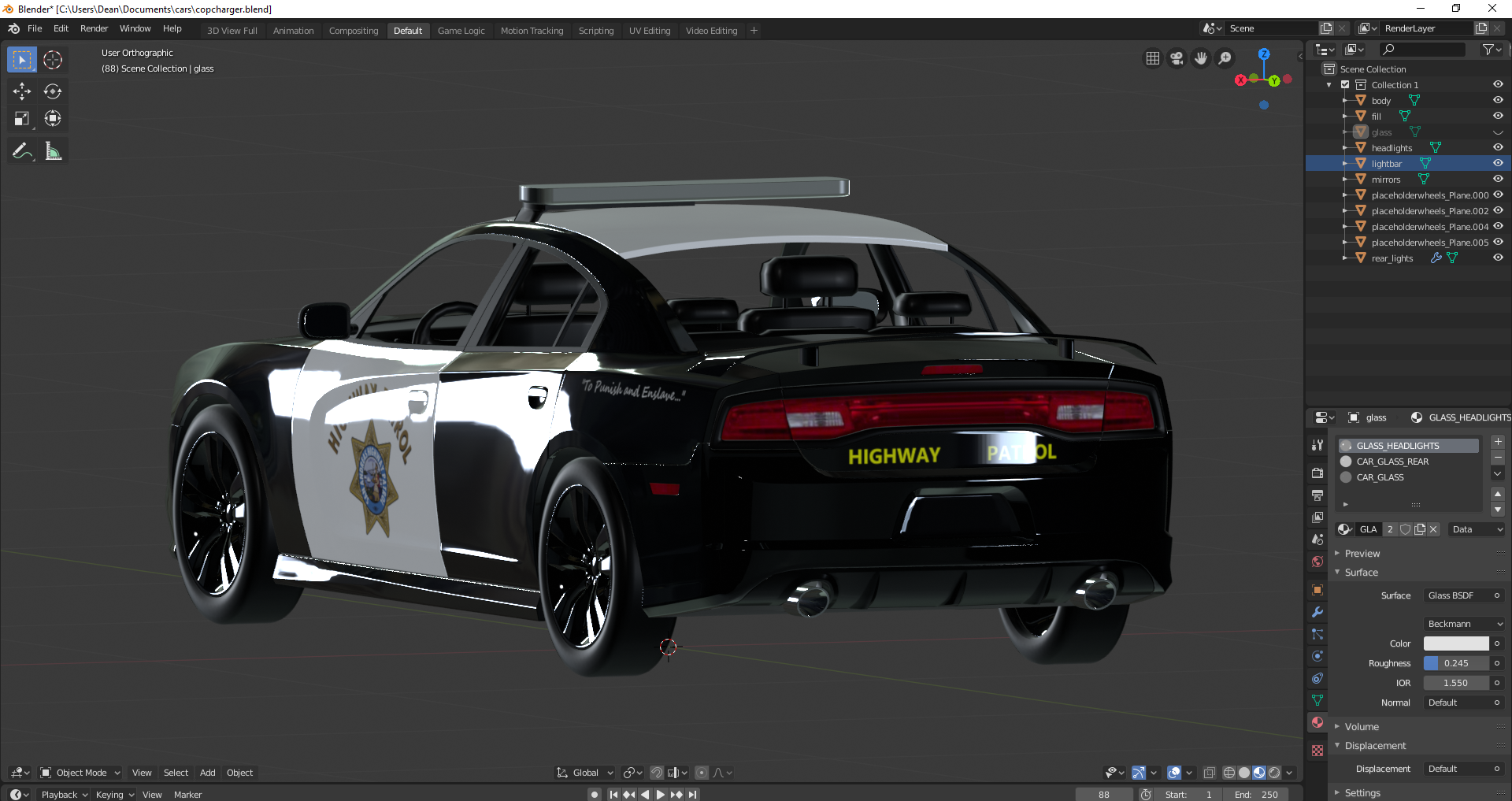Switch to the Scripting workspace tab

click(596, 31)
